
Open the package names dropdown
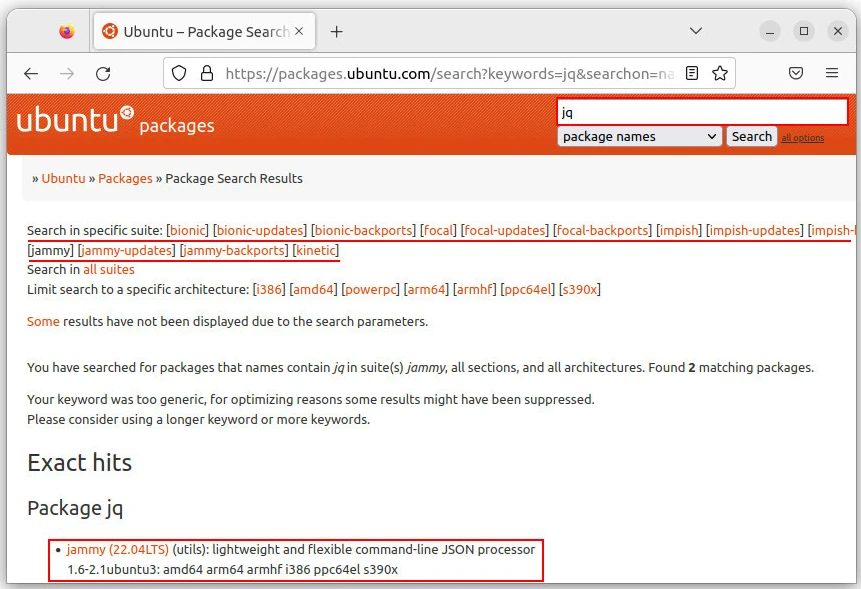click(x=639, y=137)
